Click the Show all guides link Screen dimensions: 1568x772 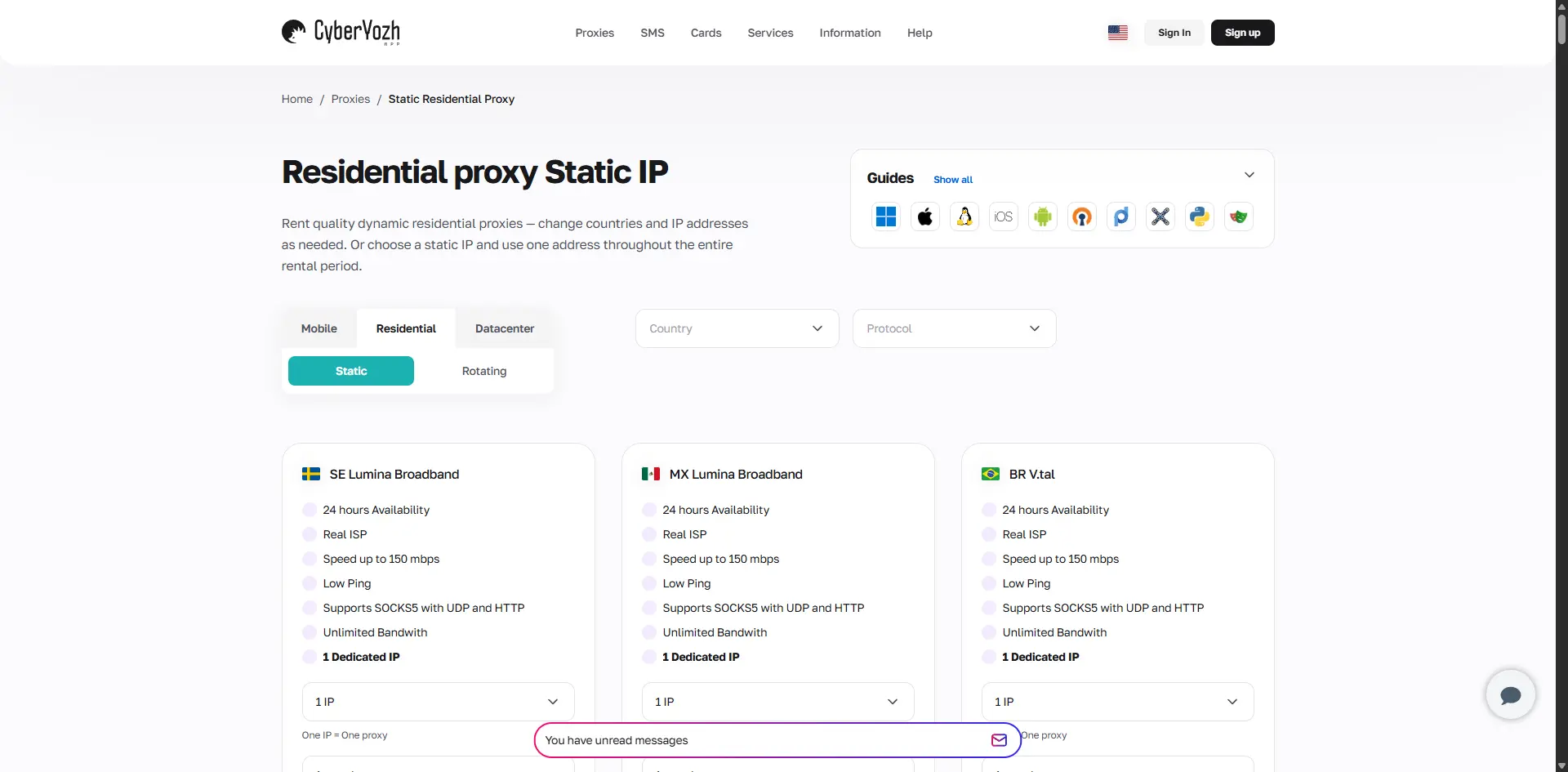pyautogui.click(x=953, y=180)
